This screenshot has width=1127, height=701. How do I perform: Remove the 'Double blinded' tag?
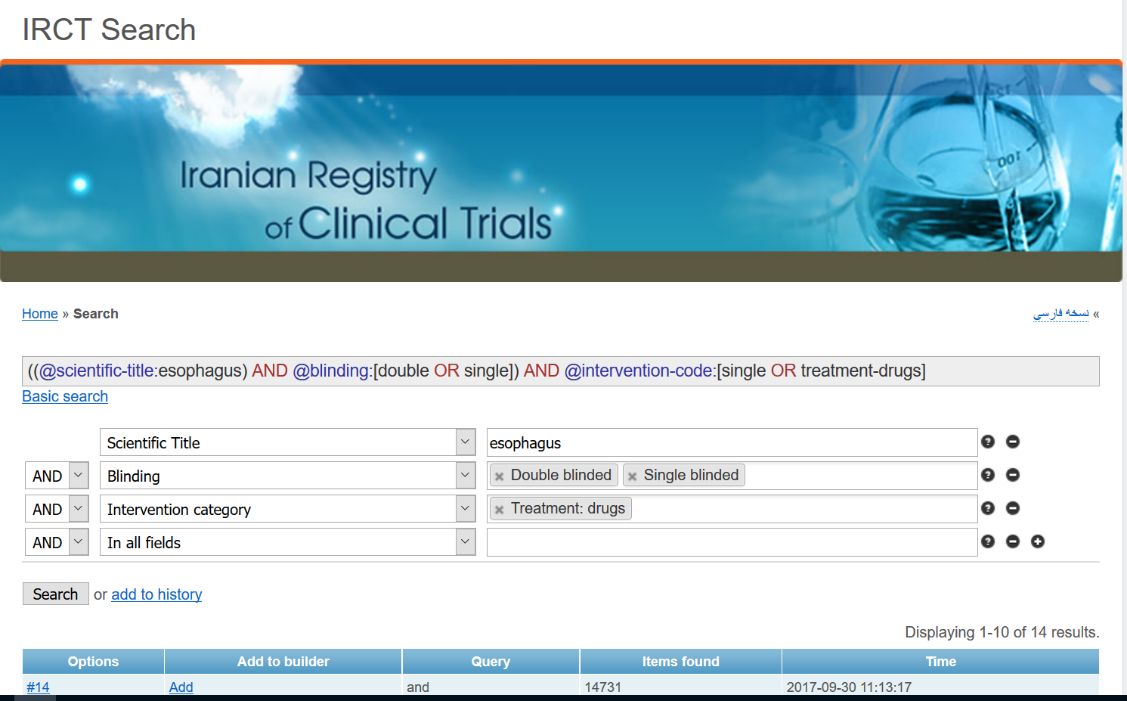[499, 476]
